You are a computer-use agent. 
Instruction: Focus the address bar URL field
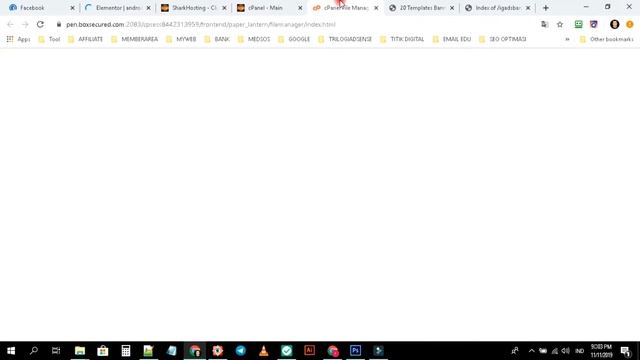(300, 24)
